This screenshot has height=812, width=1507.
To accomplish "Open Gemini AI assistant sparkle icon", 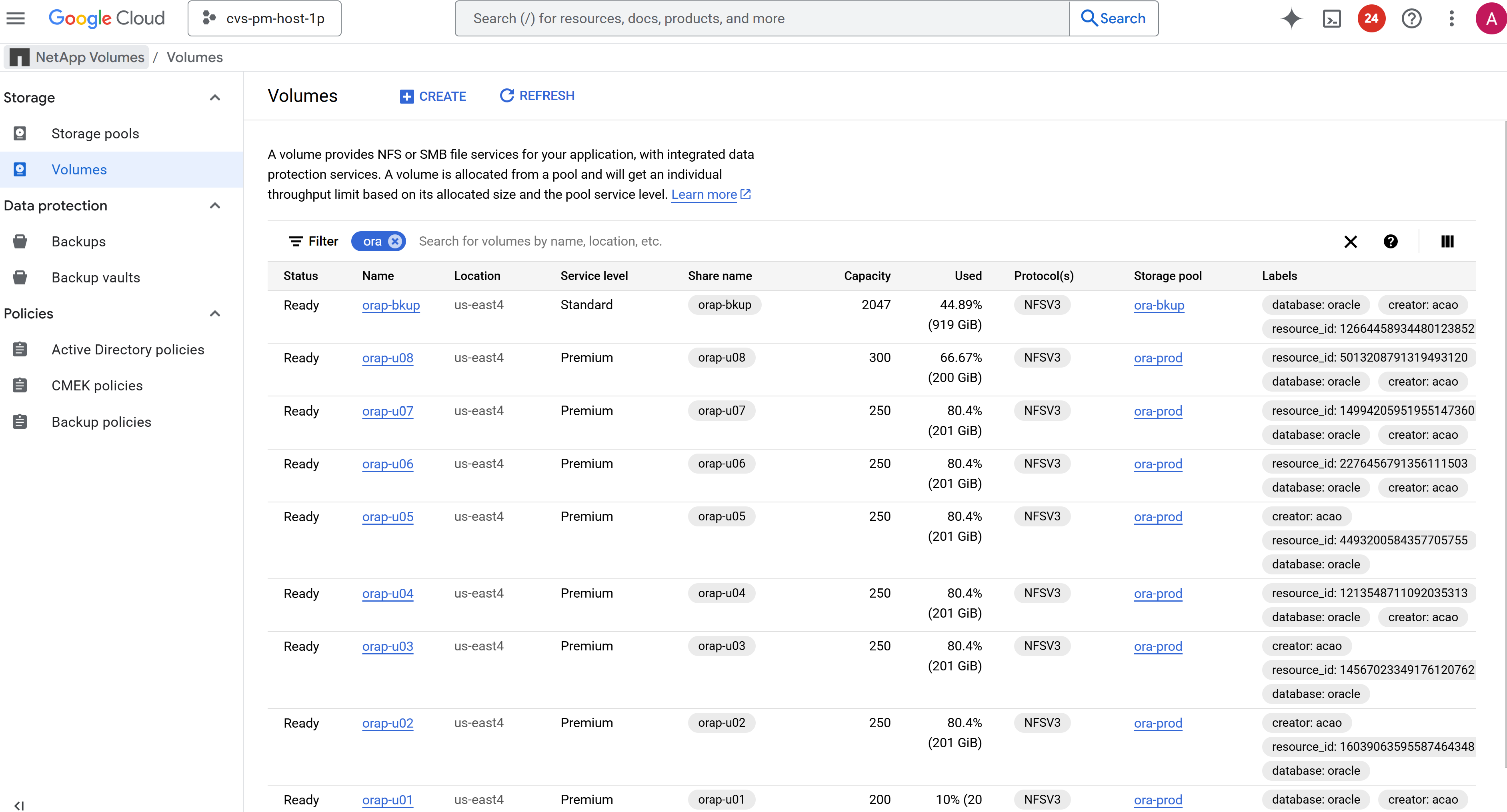I will pyautogui.click(x=1291, y=18).
